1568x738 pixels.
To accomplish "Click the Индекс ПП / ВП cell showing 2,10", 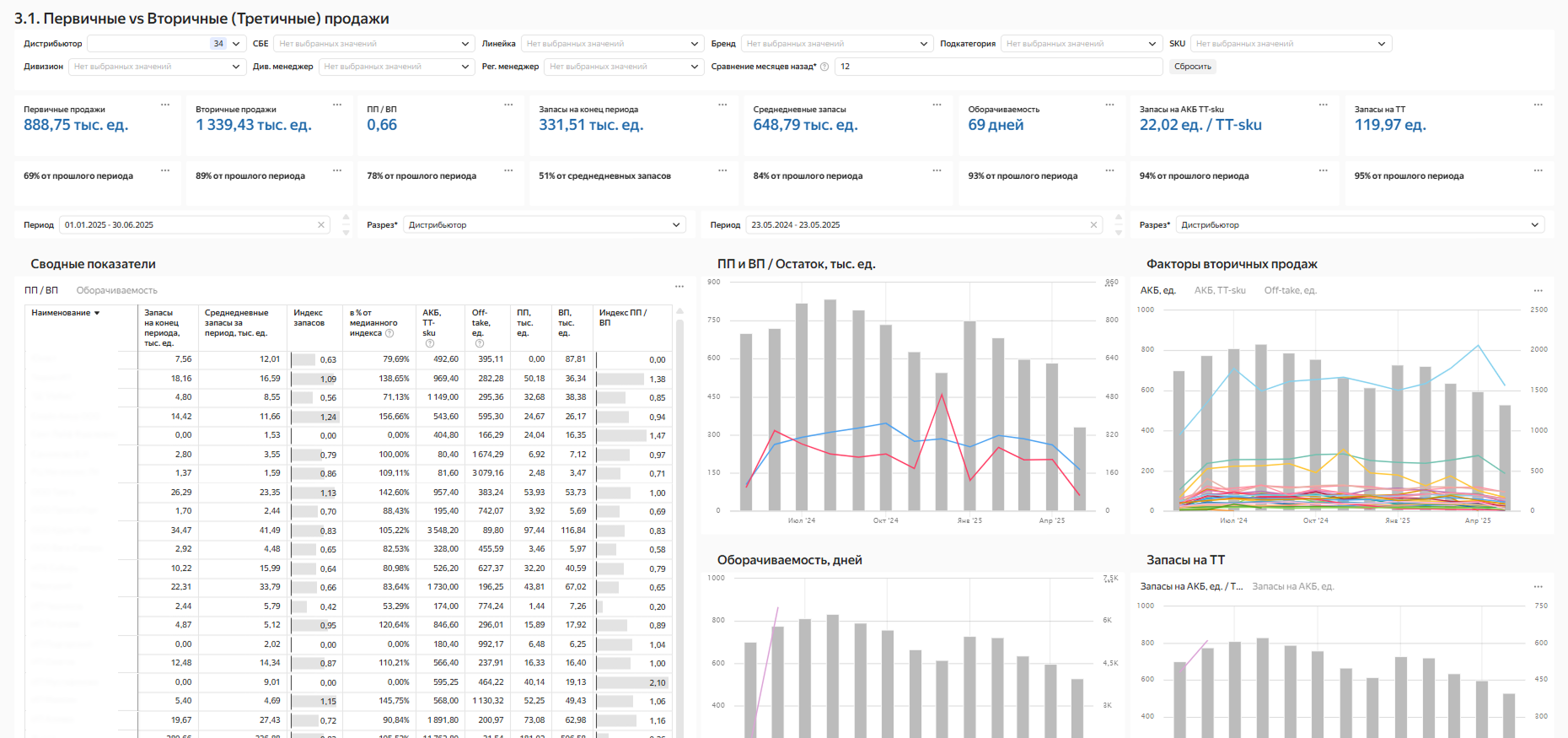I will [633, 683].
